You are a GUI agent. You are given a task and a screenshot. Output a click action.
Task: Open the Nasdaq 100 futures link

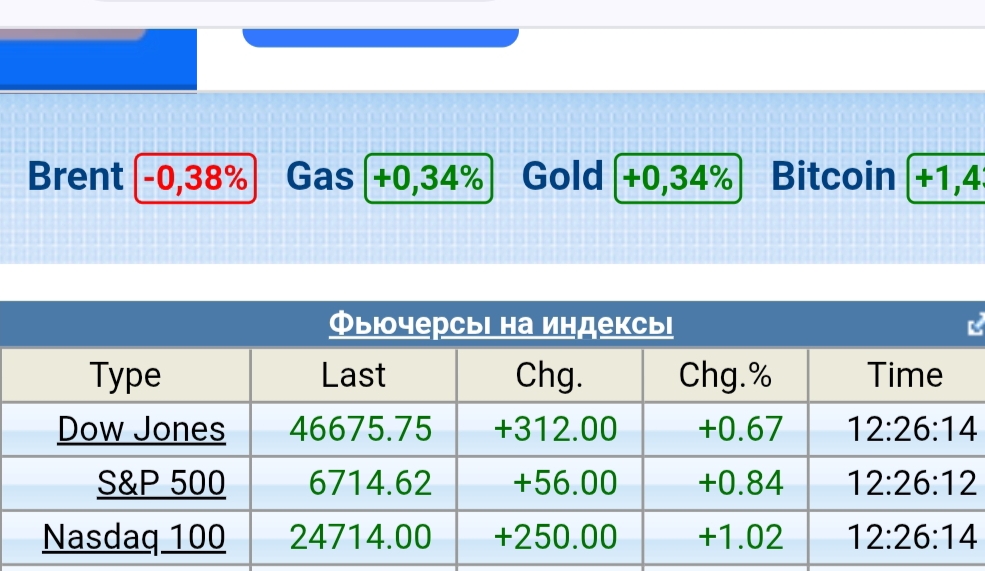coord(134,537)
